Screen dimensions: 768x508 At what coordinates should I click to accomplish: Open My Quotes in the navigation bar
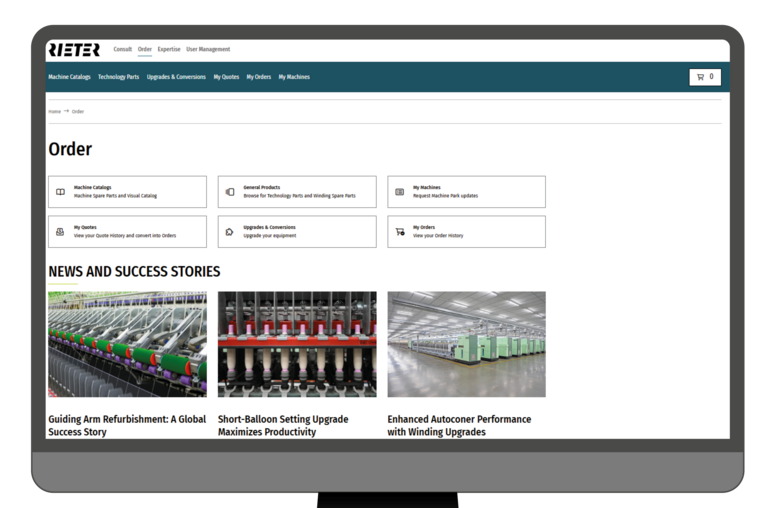226,77
